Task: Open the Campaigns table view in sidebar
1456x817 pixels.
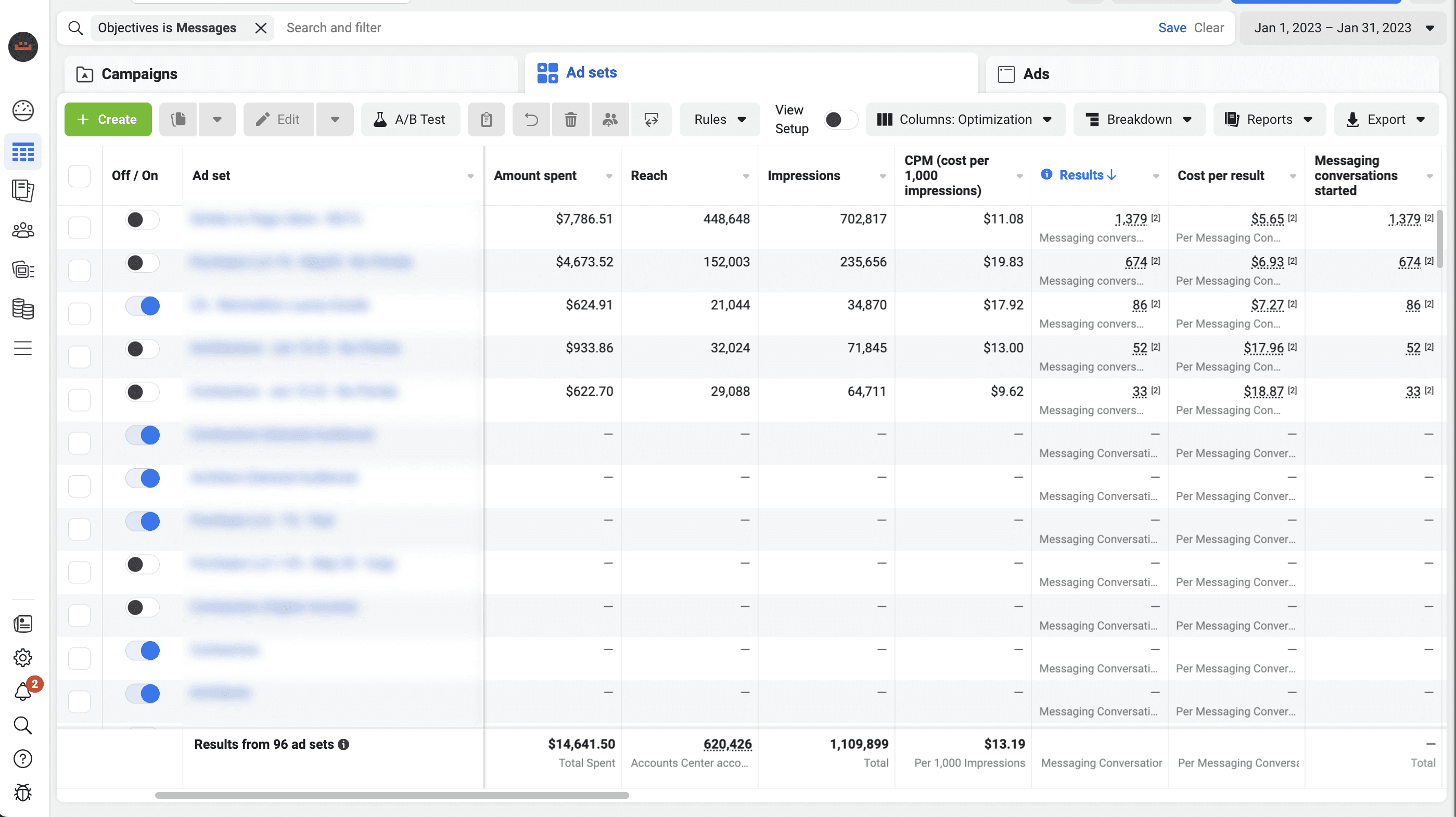Action: pos(22,151)
